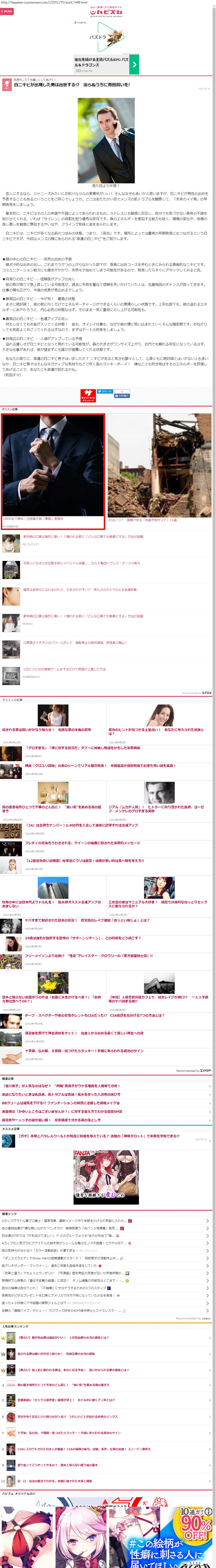Expand the 受傷時で心疾患の row chevron

coord(207,1280)
